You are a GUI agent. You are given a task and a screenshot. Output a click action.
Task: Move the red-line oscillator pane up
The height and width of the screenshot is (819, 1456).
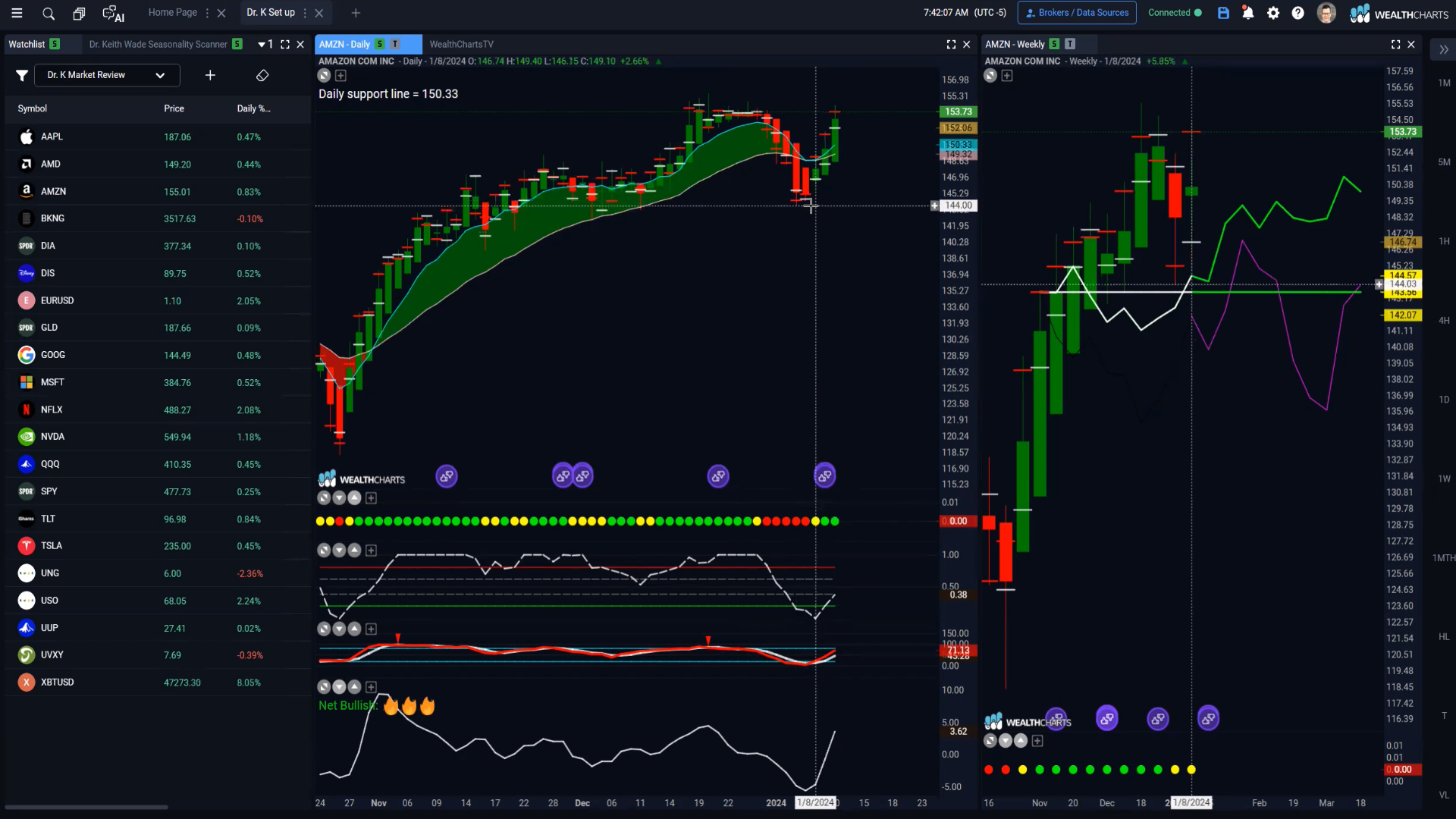click(x=354, y=629)
